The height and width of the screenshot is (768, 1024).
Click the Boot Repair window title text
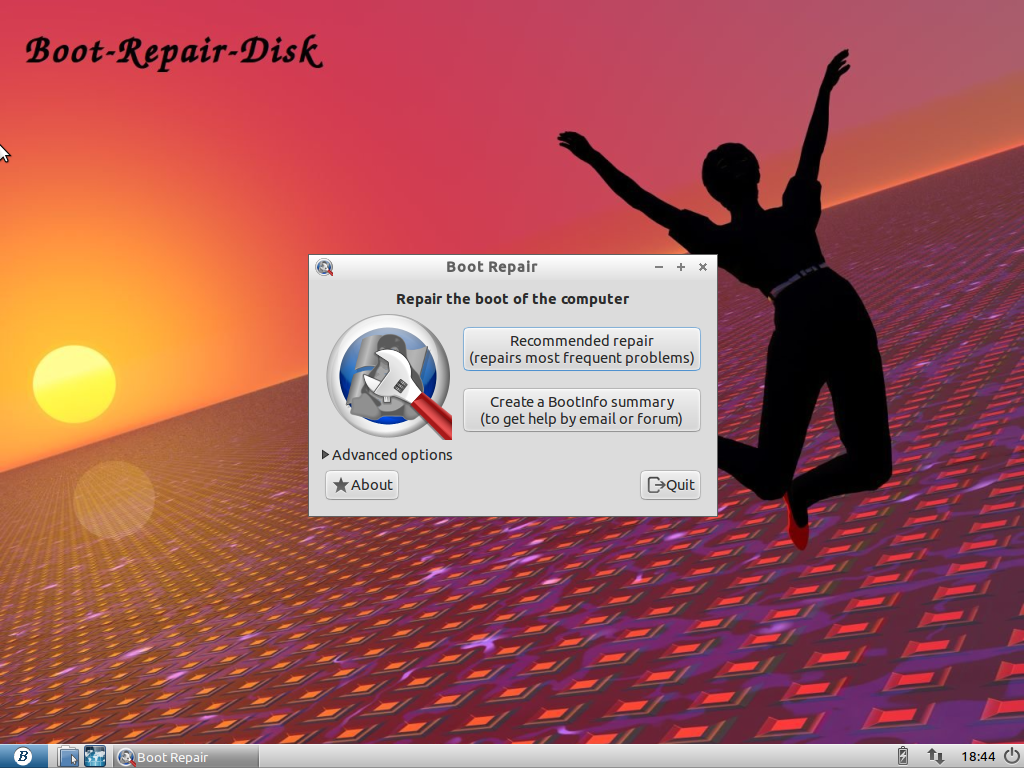tap(492, 266)
